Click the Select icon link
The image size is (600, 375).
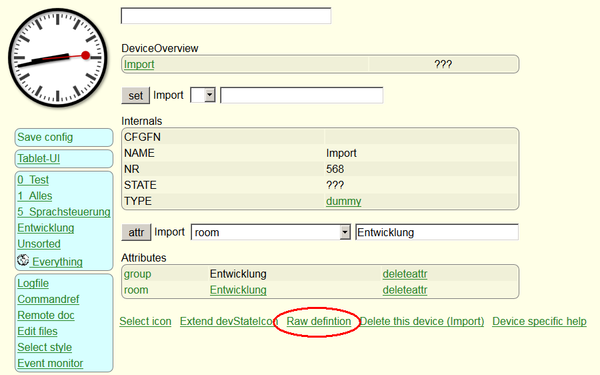tap(145, 321)
